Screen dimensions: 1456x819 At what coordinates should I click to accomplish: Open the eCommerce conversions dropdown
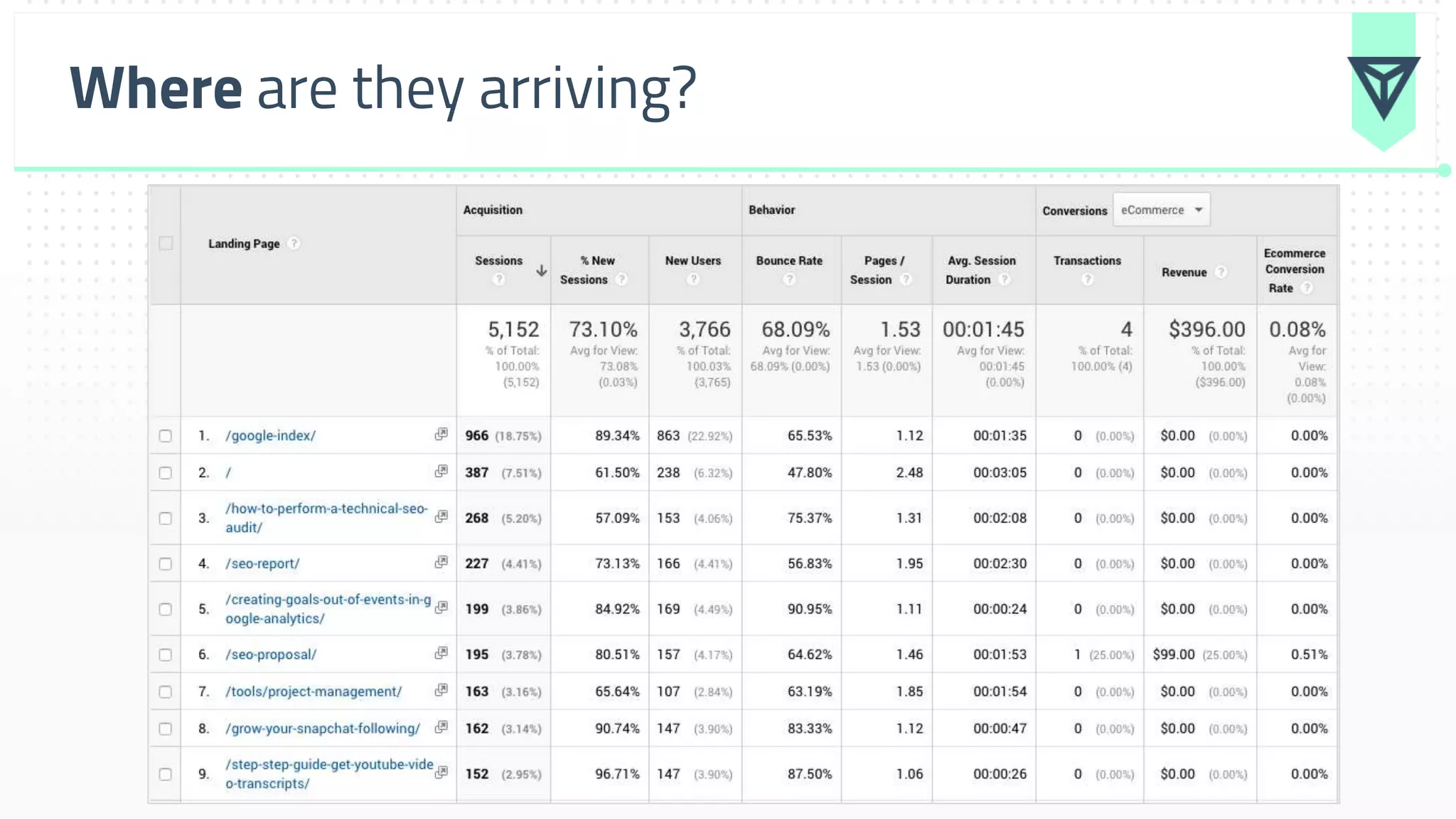click(x=1161, y=210)
